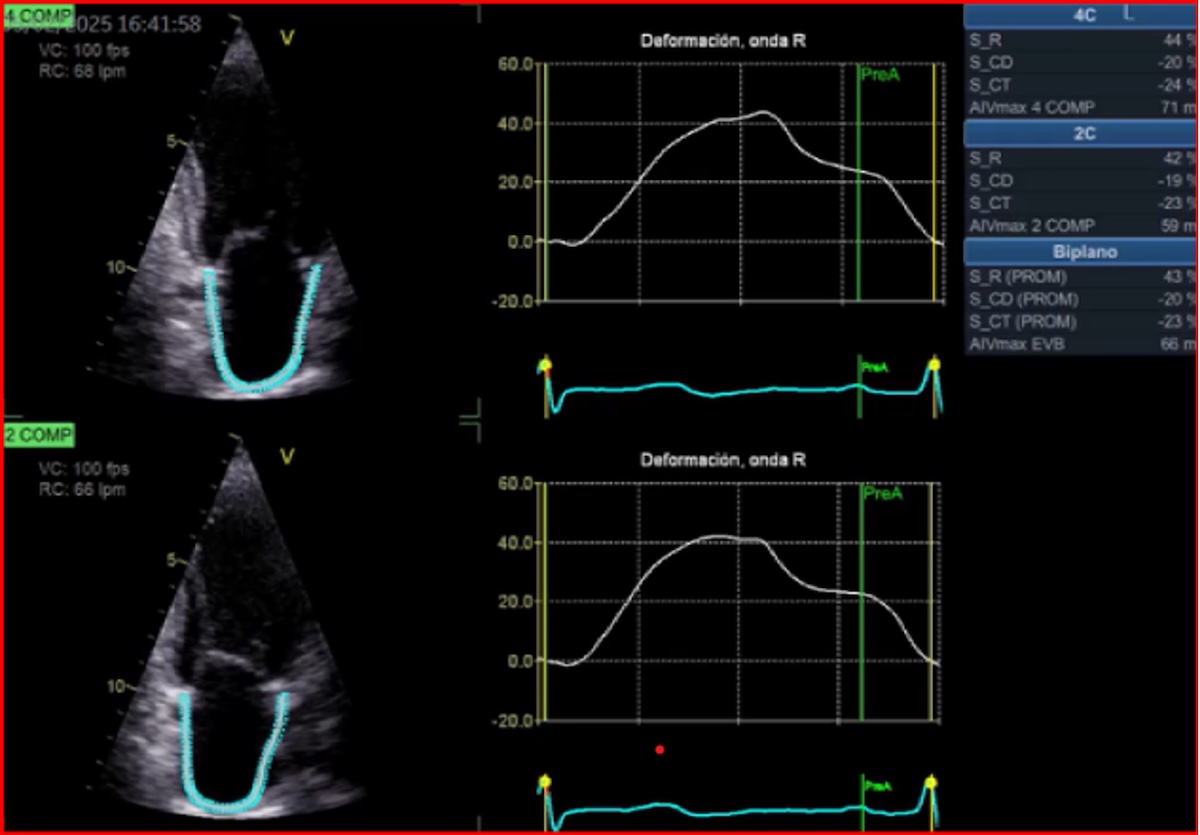Select the S_CD (PROM) biplane row
The width and height of the screenshot is (1200, 835).
(1082, 299)
